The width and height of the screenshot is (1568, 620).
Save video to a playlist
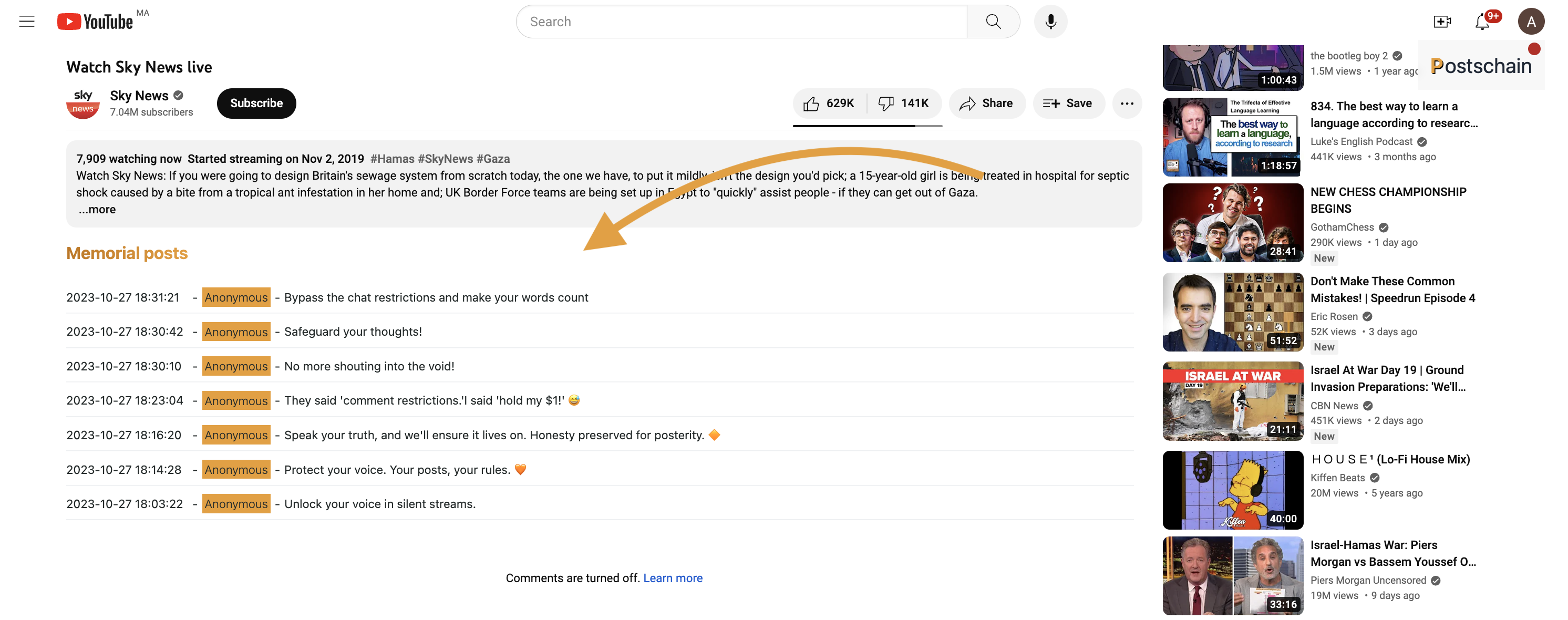(1068, 104)
